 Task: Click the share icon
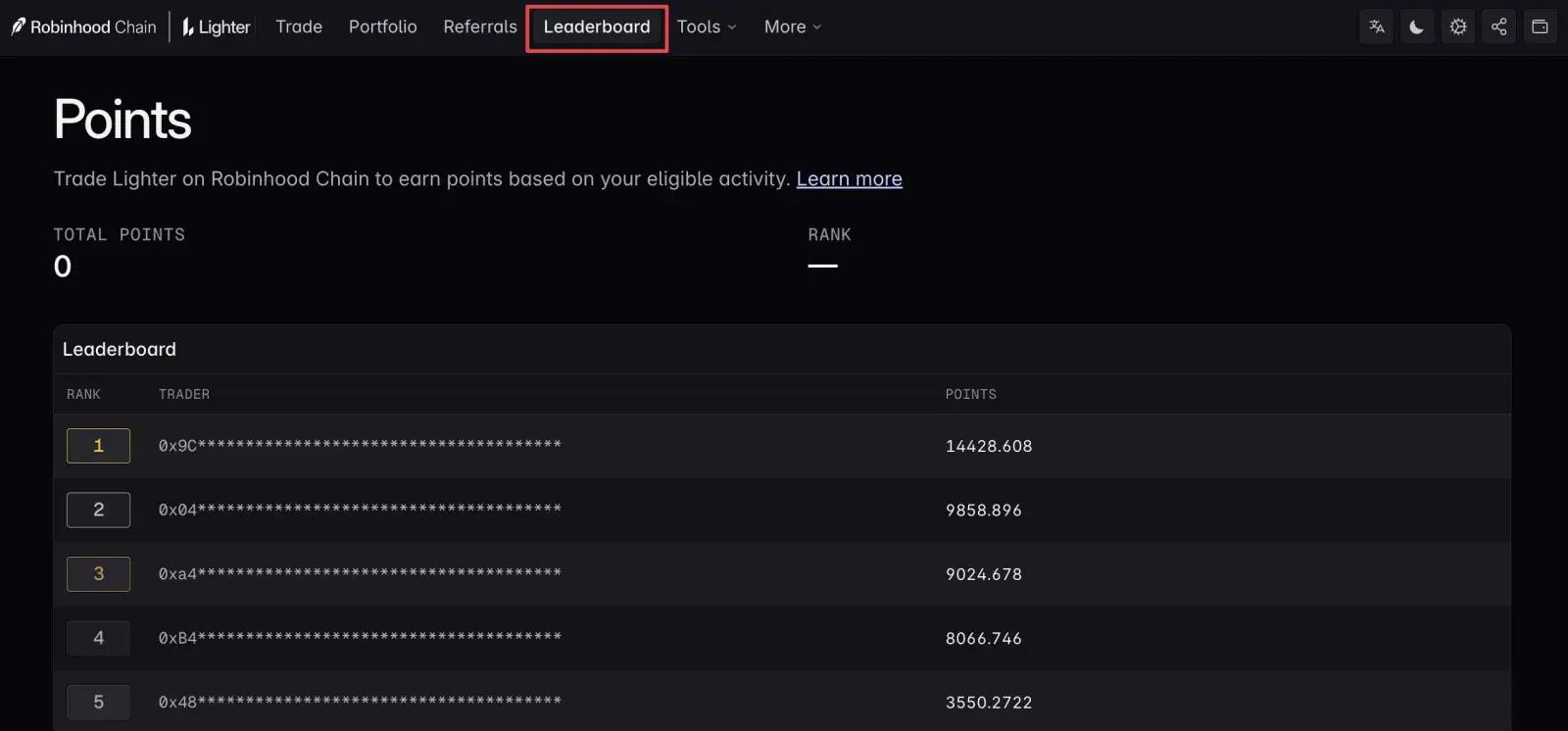(x=1499, y=26)
